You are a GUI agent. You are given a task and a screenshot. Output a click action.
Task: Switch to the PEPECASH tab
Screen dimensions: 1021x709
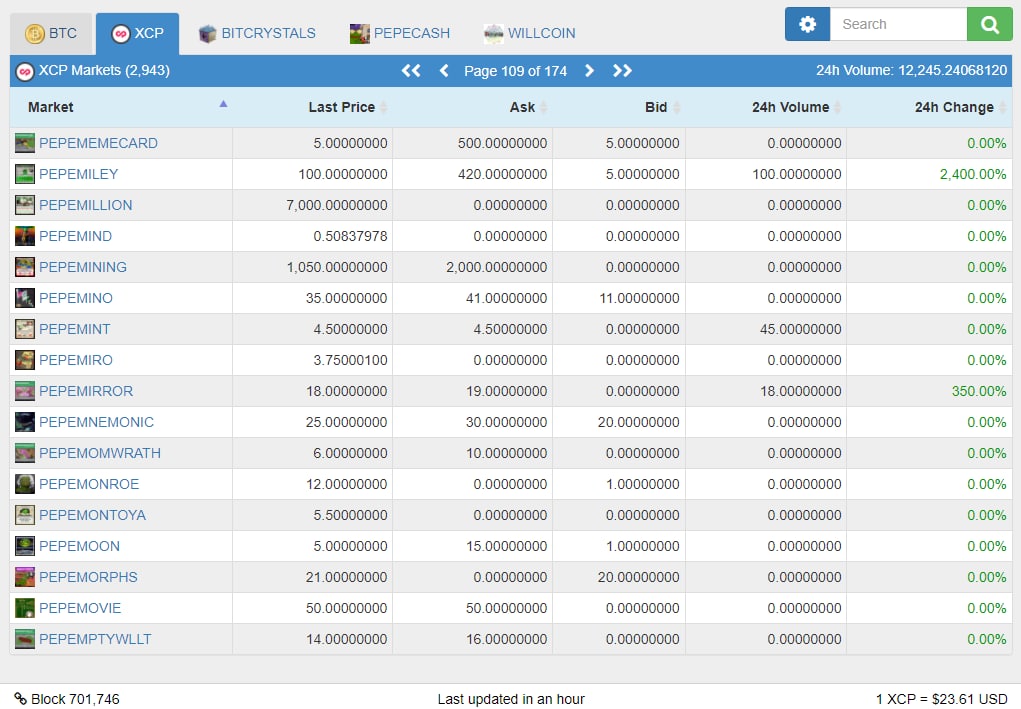tap(400, 33)
